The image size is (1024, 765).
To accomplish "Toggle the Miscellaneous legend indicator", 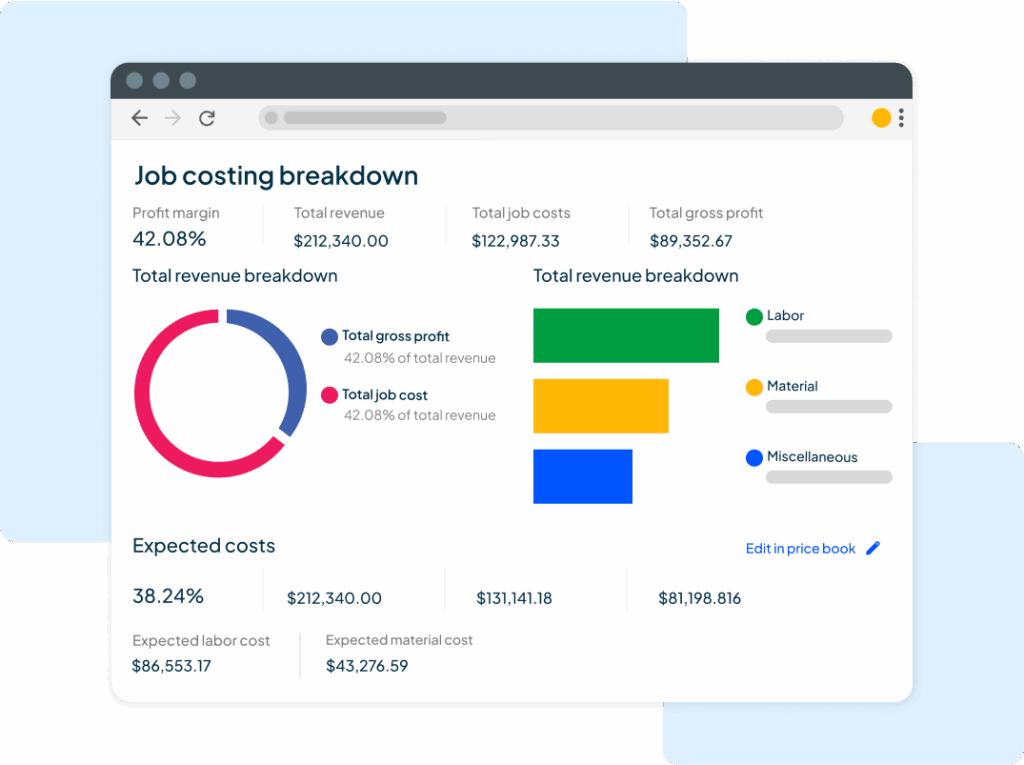I will tap(753, 458).
